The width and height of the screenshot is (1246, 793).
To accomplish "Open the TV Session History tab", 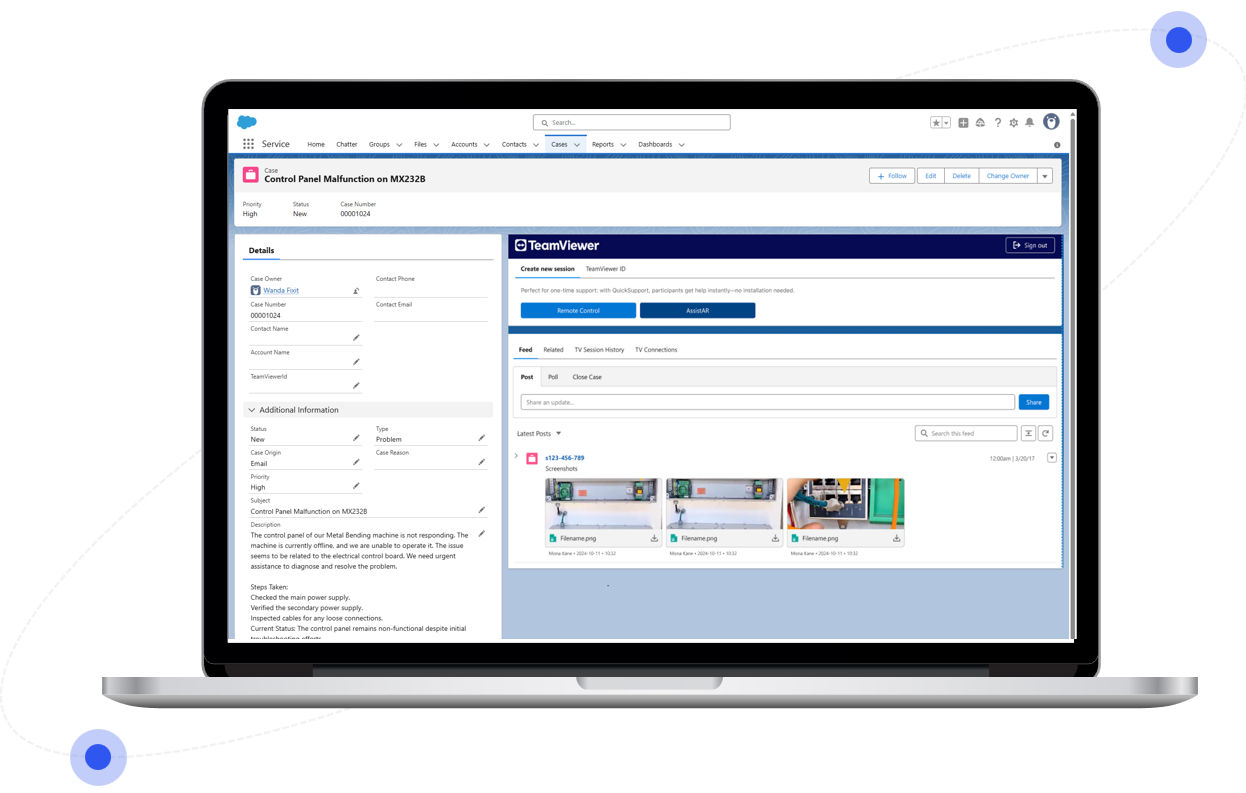I will [599, 350].
